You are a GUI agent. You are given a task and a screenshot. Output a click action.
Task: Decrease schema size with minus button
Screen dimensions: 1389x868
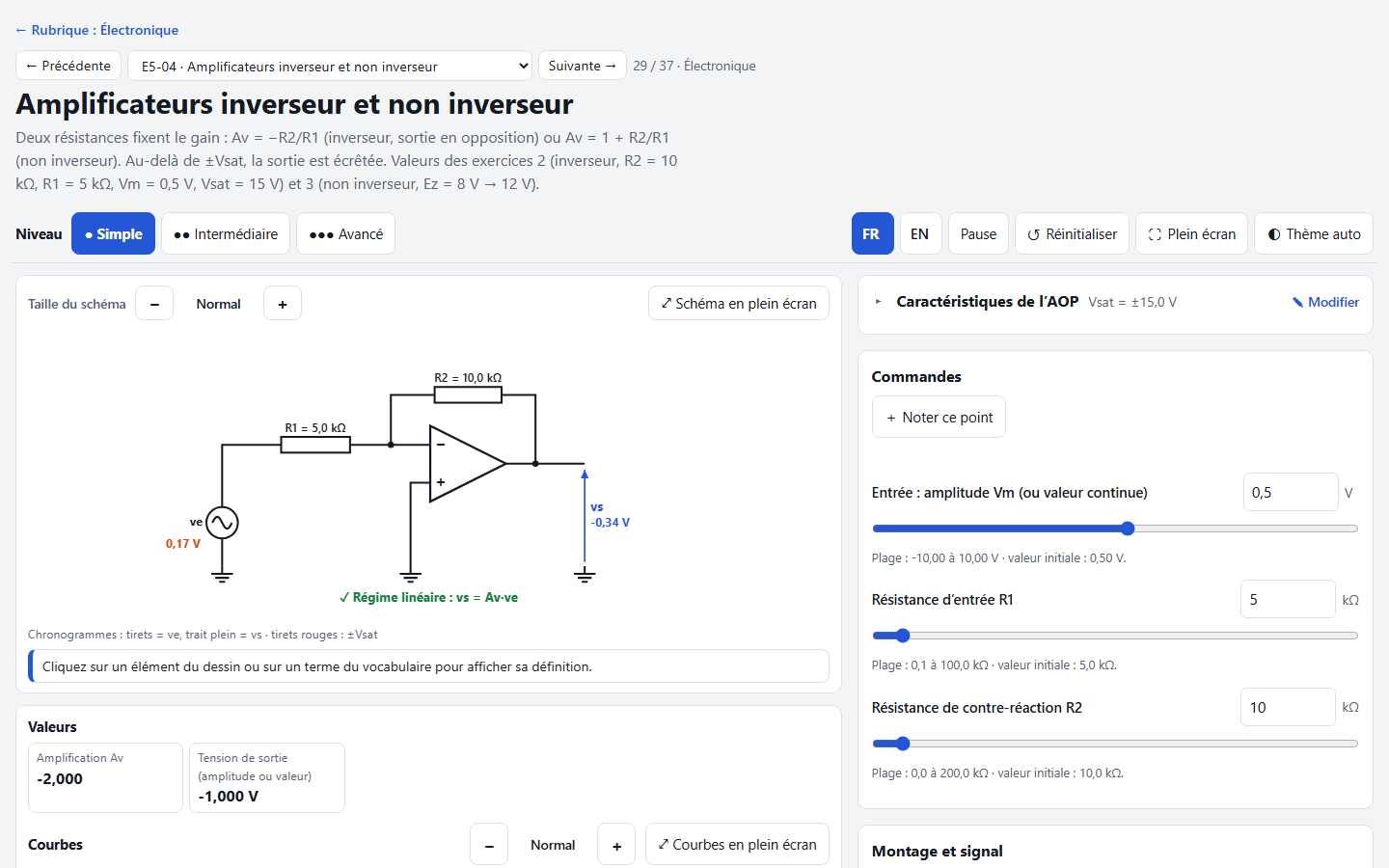pos(154,303)
